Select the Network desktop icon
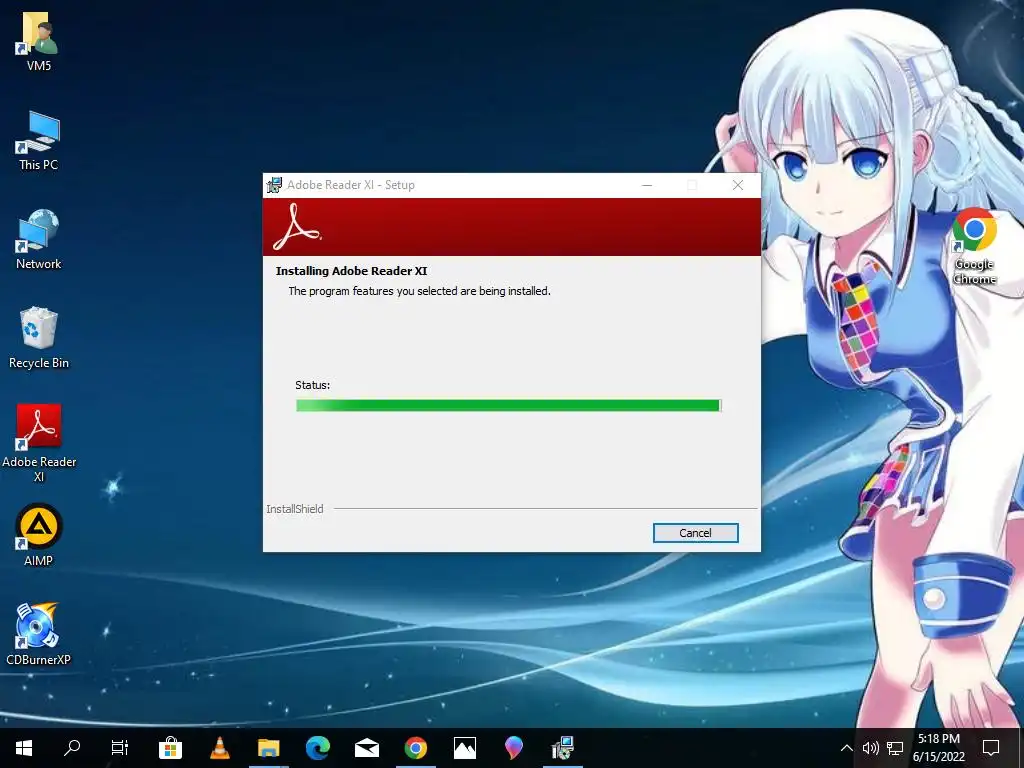 point(39,239)
